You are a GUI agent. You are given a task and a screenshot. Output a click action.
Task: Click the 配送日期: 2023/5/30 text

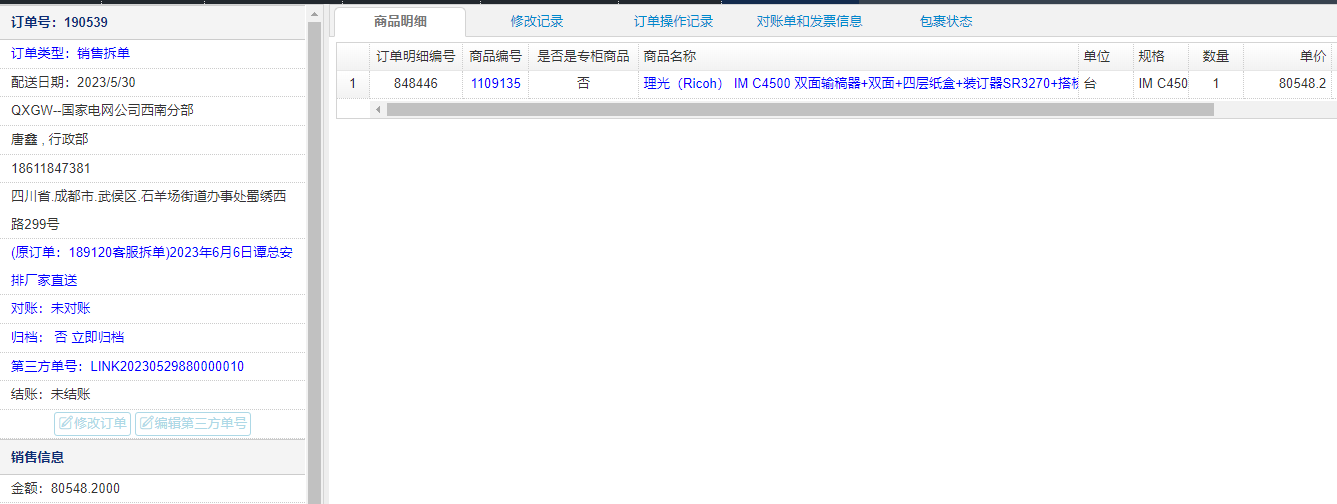point(73,82)
